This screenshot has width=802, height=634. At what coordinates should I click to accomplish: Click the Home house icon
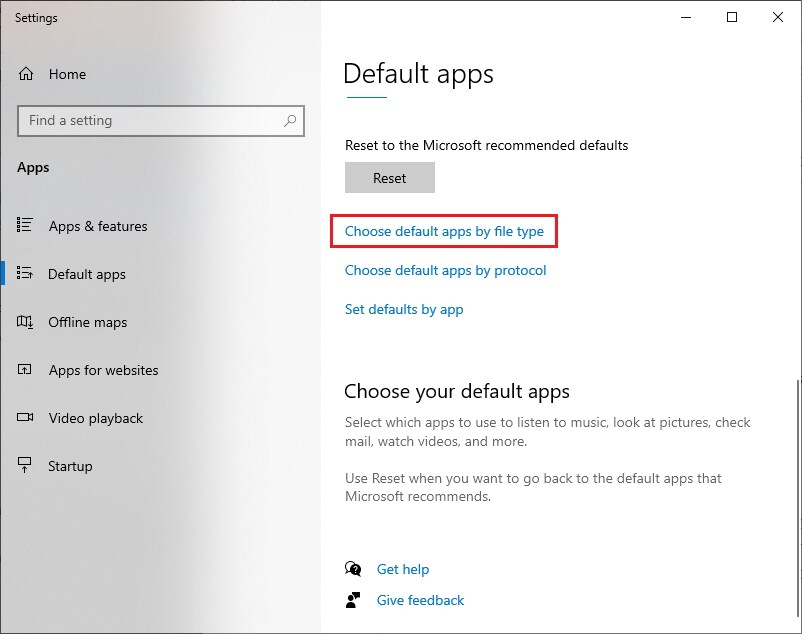point(26,74)
